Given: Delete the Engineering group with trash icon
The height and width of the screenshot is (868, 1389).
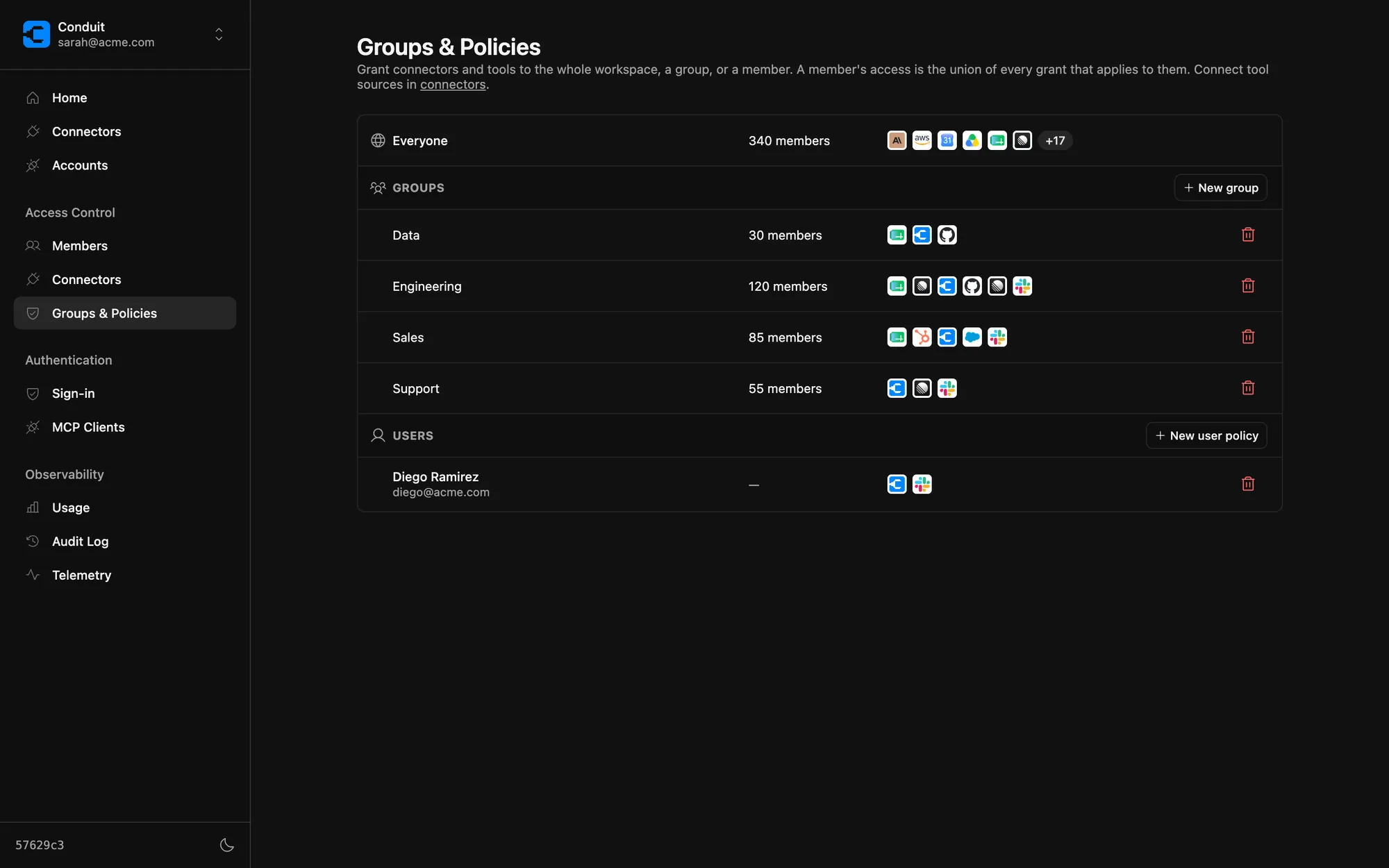Looking at the screenshot, I should [x=1247, y=286].
